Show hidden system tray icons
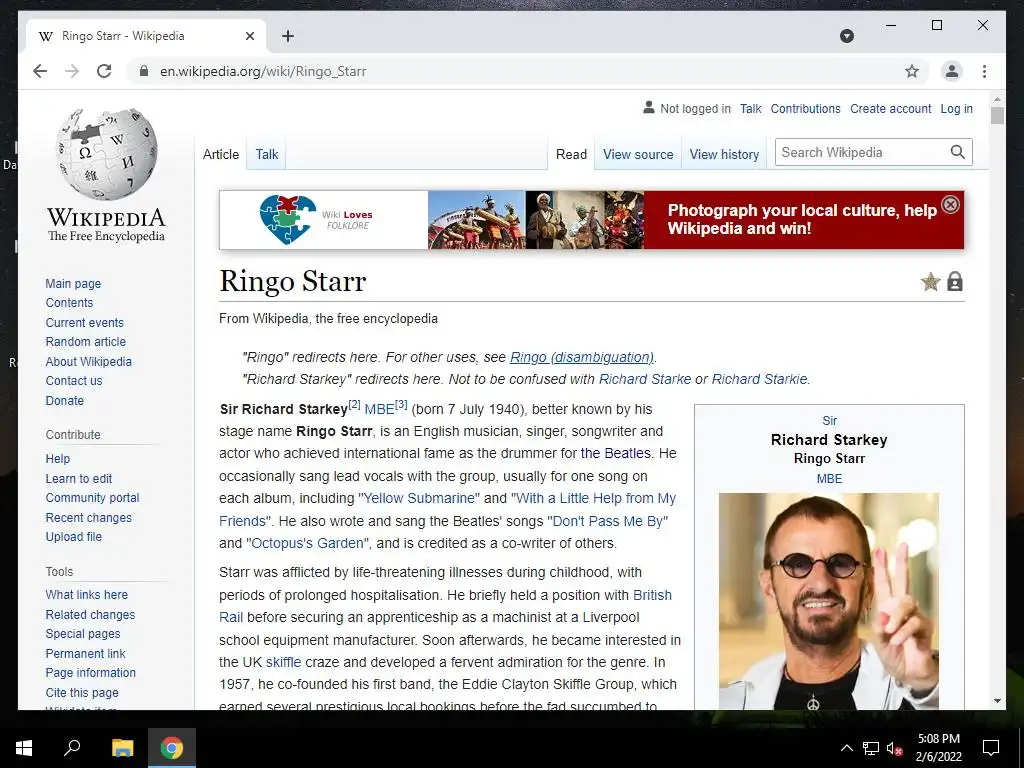Image resolution: width=1024 pixels, height=768 pixels. [846, 748]
